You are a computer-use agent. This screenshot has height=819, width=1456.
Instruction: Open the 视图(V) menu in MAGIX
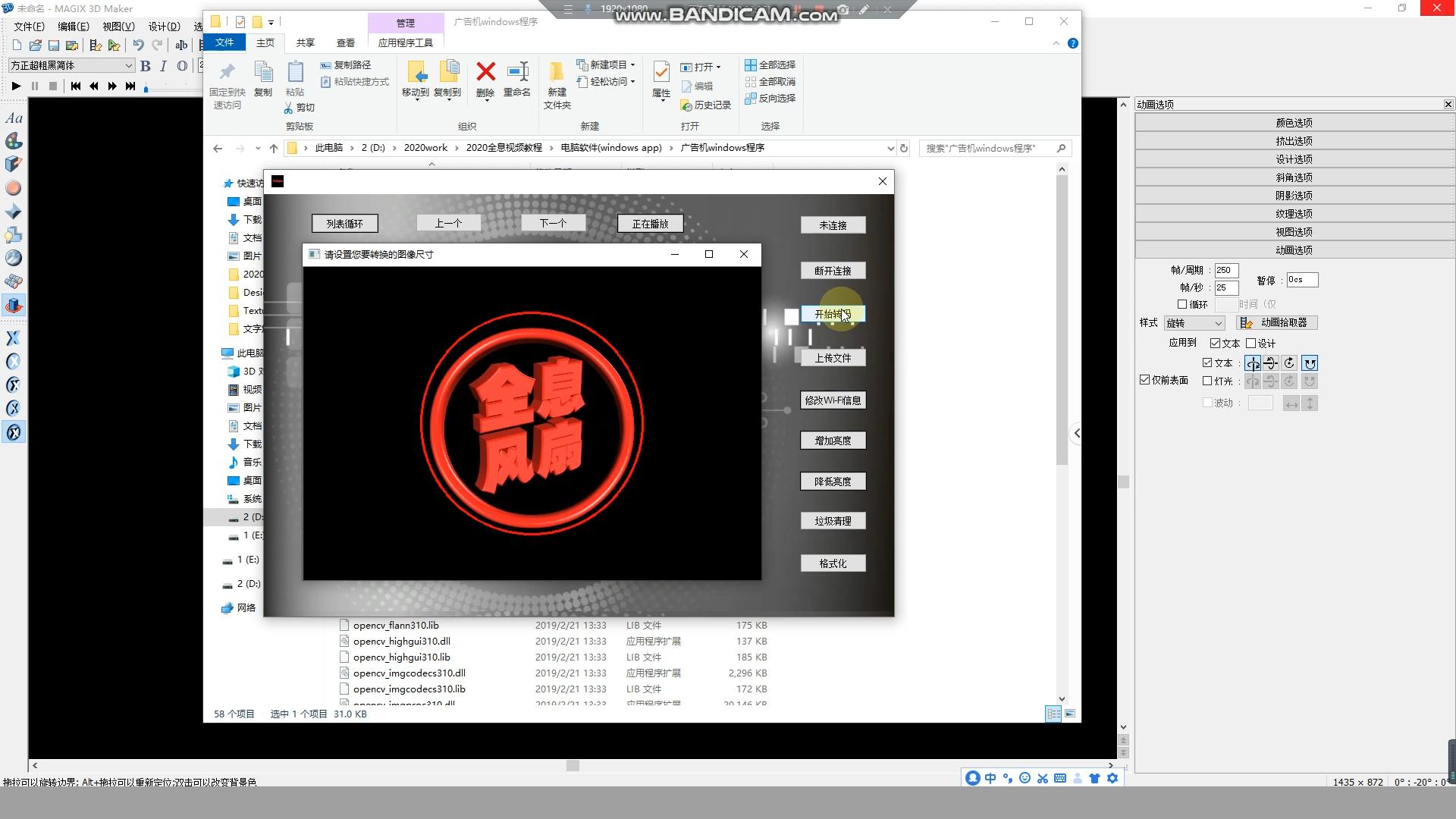click(x=118, y=27)
